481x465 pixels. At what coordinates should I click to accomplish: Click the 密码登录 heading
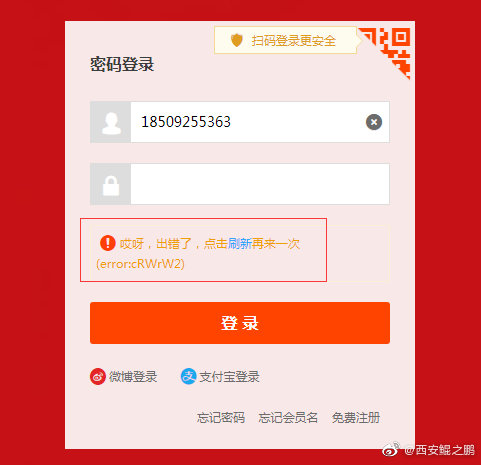[x=122, y=64]
